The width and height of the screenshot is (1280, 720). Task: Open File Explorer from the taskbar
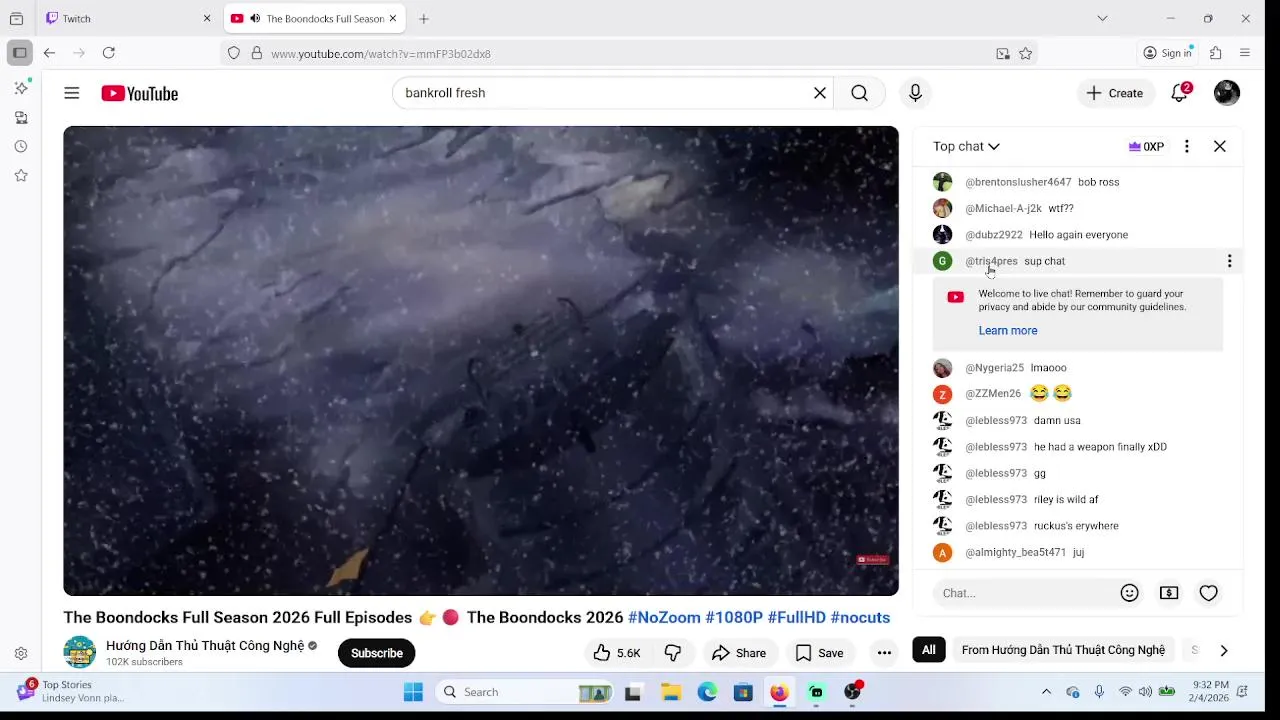coord(671,692)
